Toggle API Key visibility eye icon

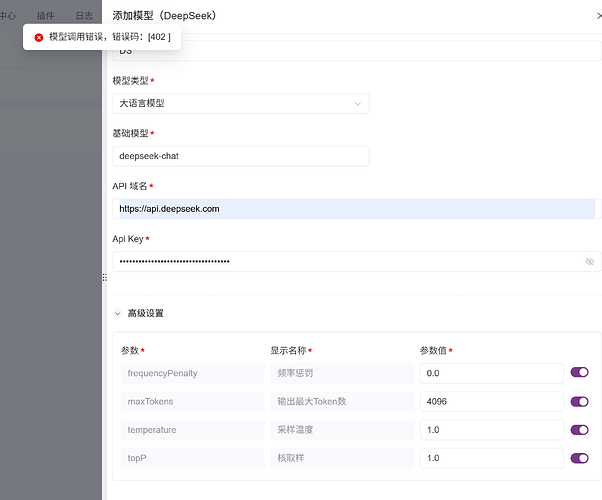coord(589,262)
